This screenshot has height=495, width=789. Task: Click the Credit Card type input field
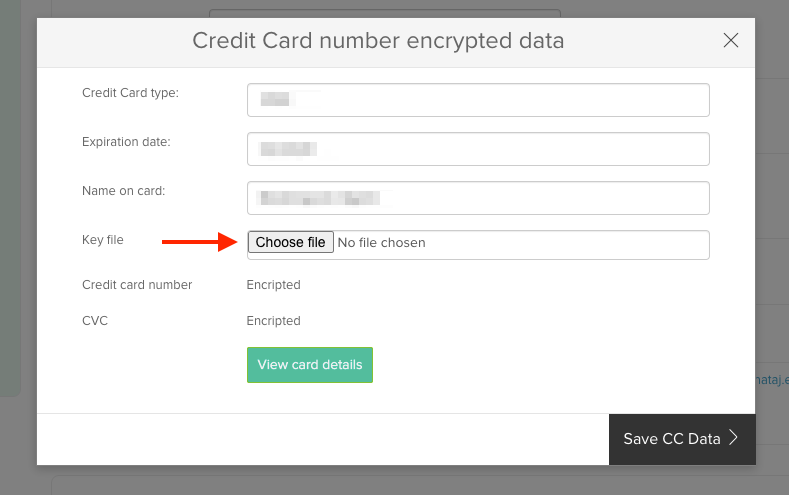pos(478,100)
